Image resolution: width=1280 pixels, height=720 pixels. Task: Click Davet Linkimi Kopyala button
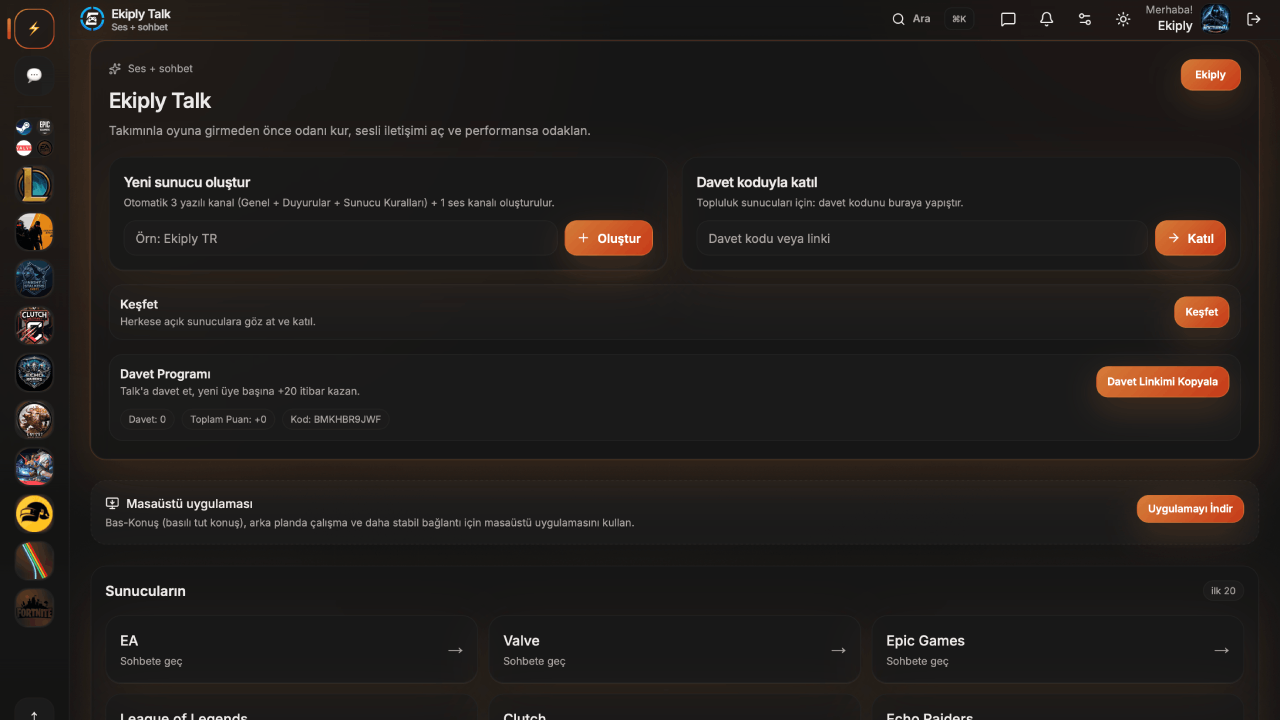[x=1162, y=381]
